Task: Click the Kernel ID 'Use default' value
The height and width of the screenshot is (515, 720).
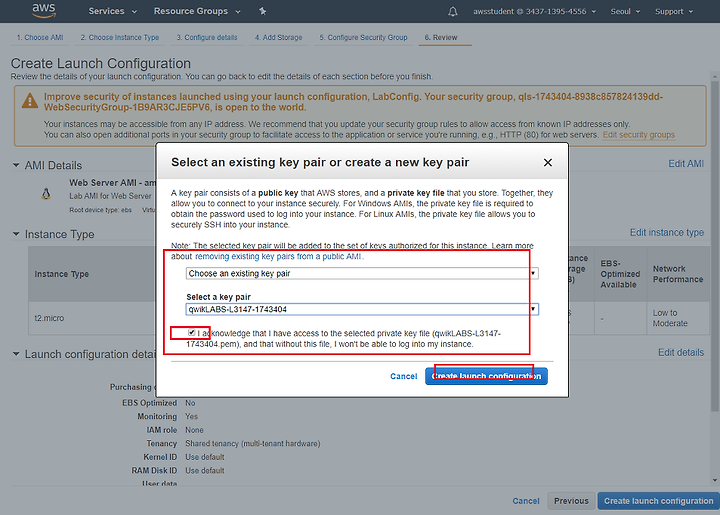Action: point(205,457)
